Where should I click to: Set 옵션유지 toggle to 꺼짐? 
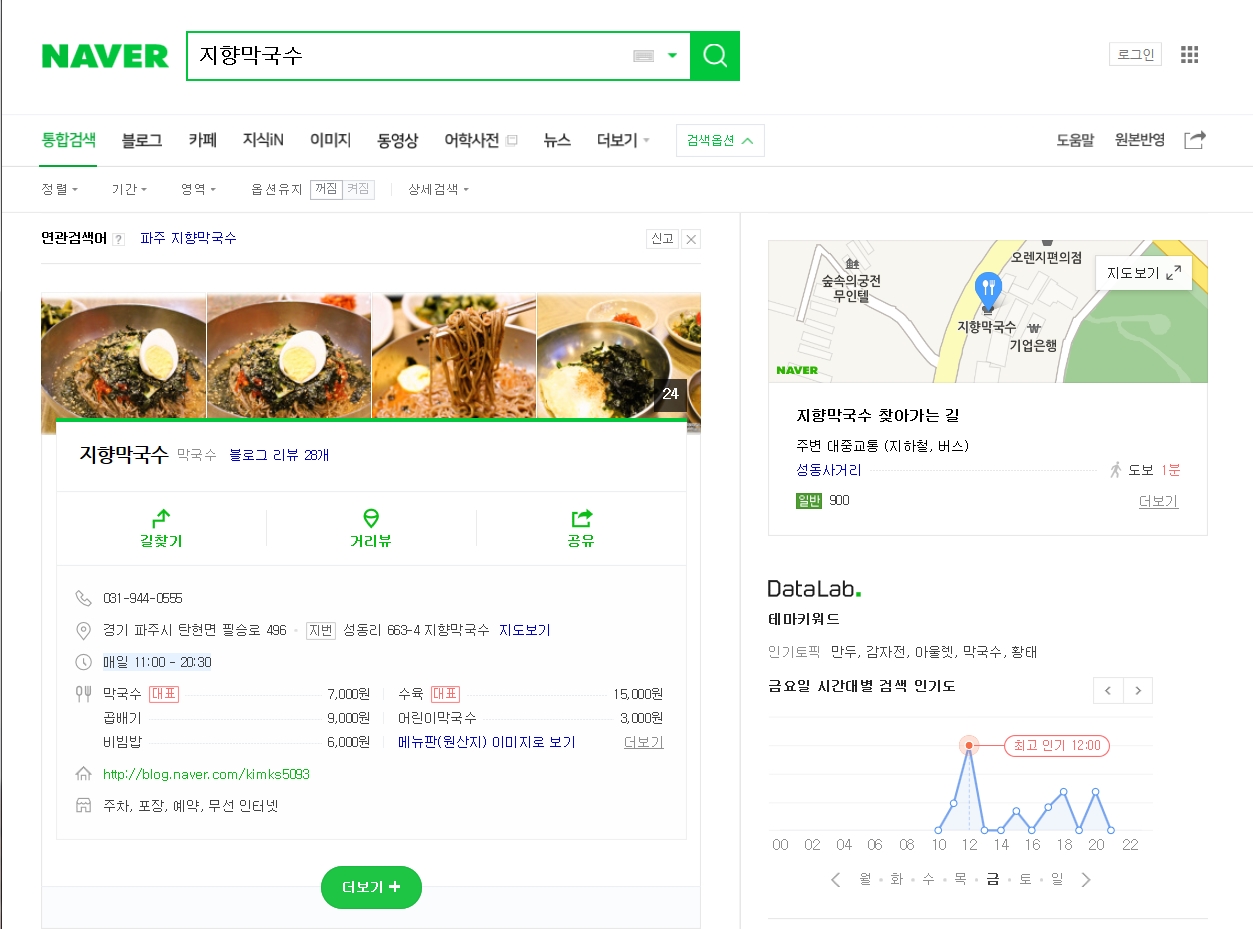(x=326, y=189)
